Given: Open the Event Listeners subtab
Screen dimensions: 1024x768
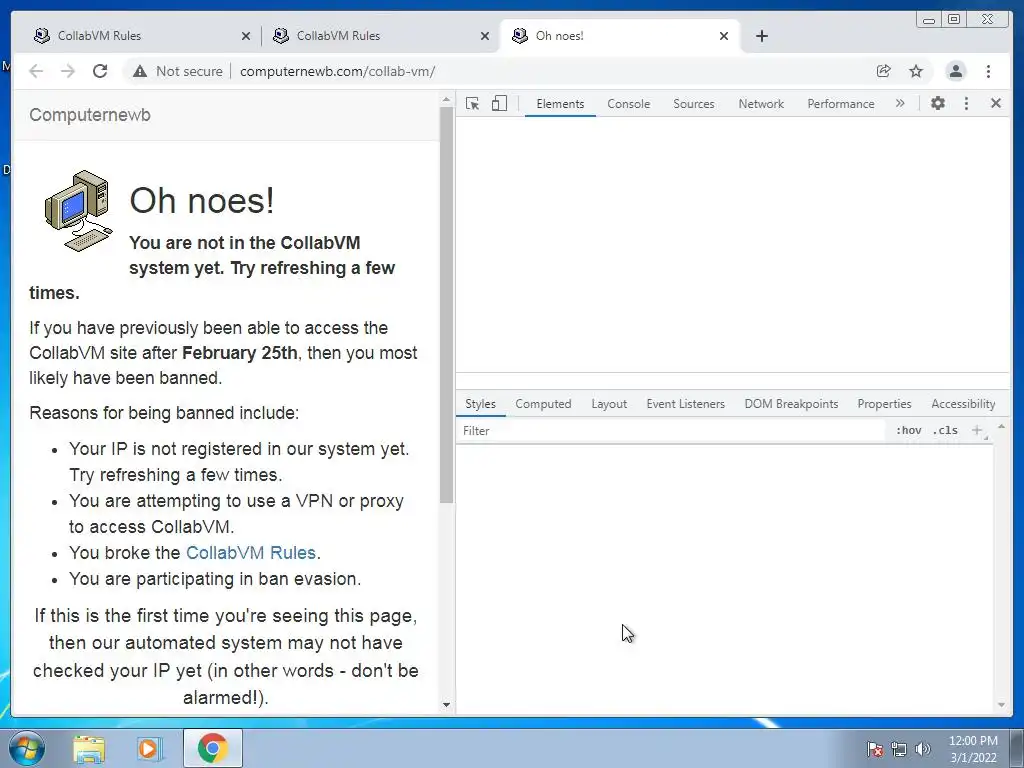Looking at the screenshot, I should (x=685, y=404).
